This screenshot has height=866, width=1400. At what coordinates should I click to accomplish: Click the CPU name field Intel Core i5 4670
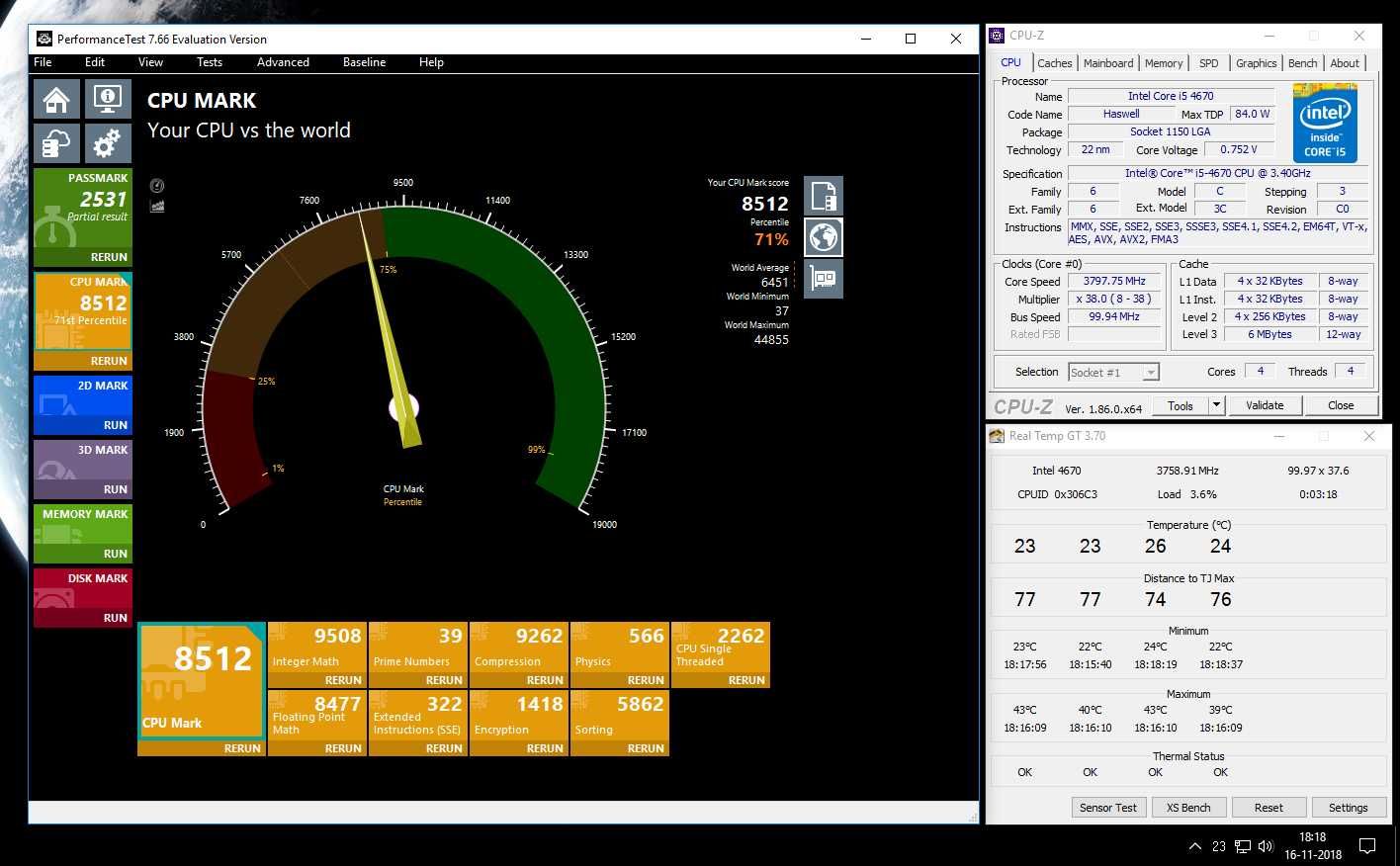(x=1171, y=96)
